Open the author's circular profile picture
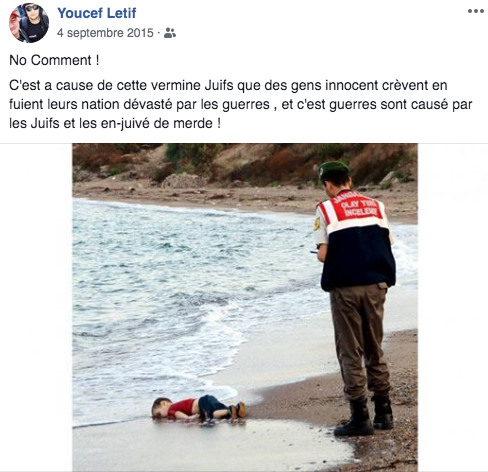This screenshot has height=472, width=488. pyautogui.click(x=29, y=23)
